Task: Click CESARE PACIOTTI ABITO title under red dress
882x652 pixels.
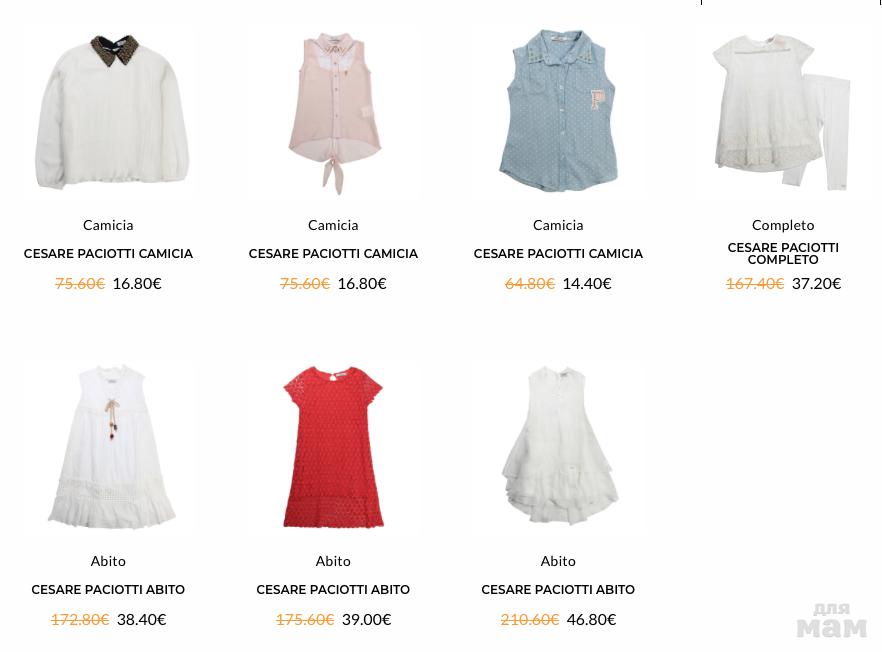Action: (x=333, y=590)
